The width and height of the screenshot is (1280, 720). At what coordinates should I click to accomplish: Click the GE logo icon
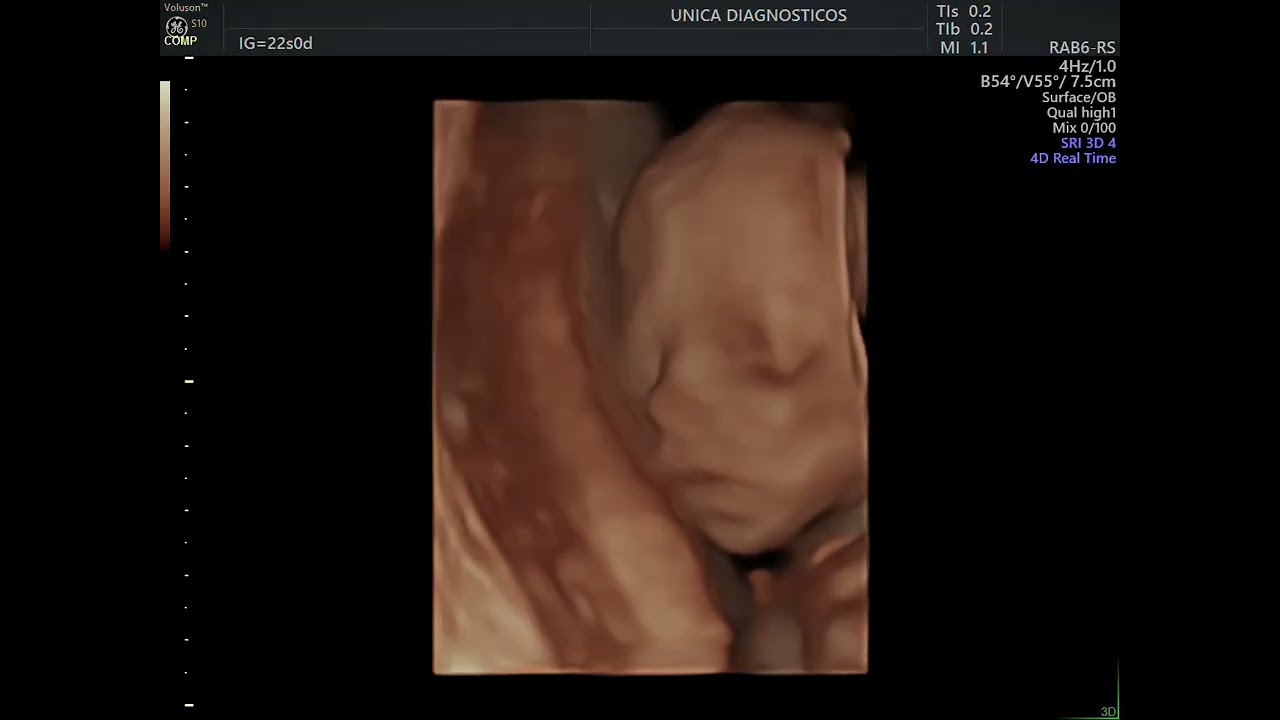coord(176,26)
